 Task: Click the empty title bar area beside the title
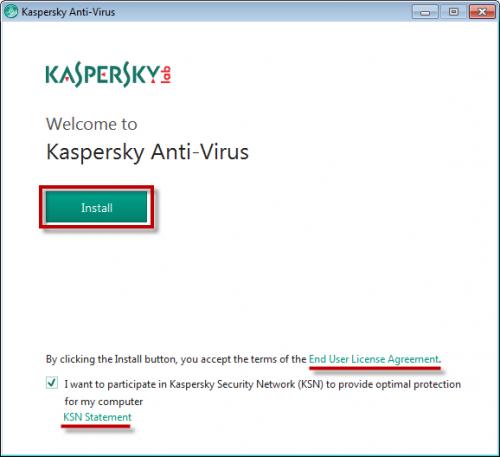coord(263,12)
